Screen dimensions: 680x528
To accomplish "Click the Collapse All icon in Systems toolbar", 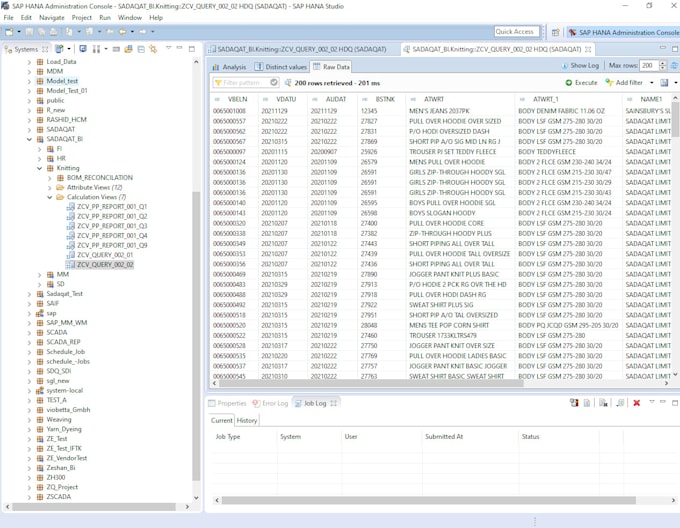I will coord(141,49).
